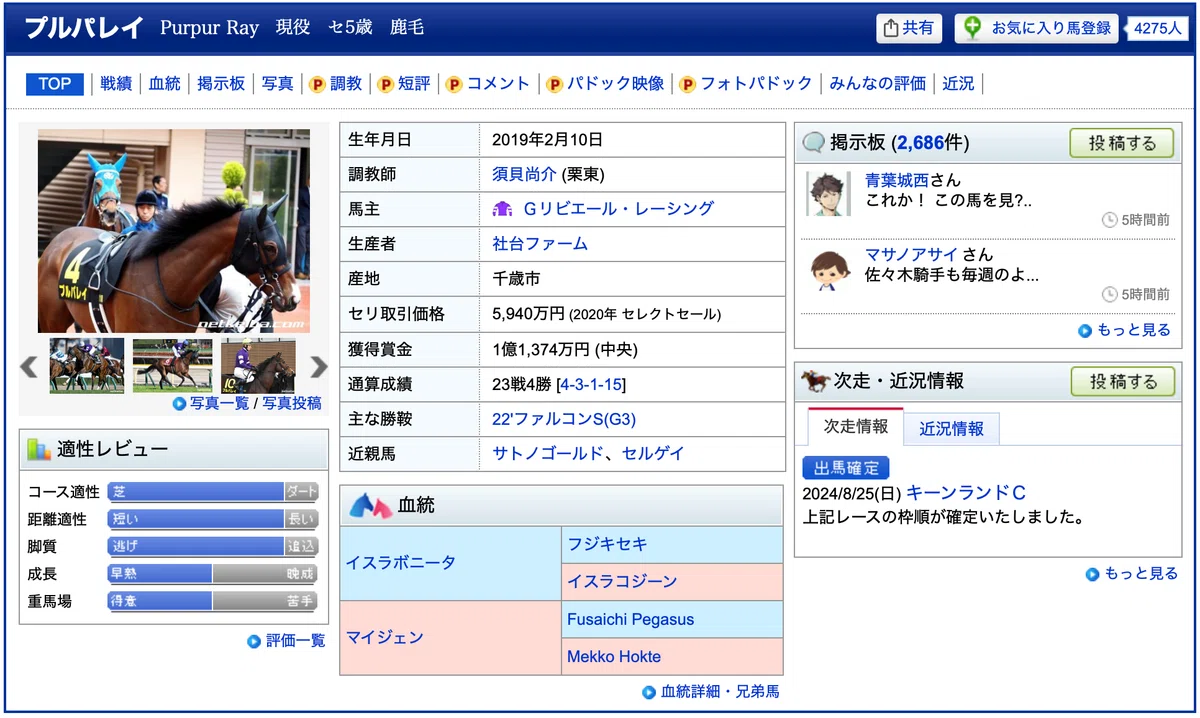Click the purple silks icon by owner
The image size is (1200, 718).
pos(503,209)
